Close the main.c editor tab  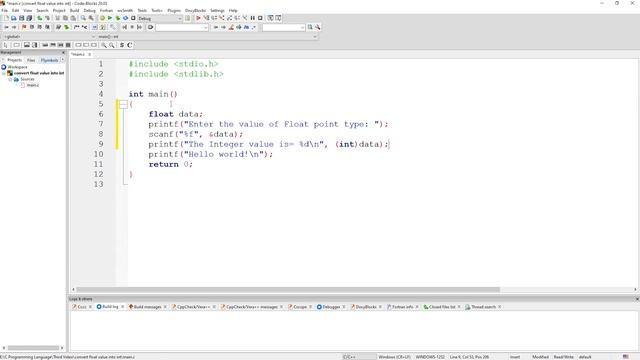[x=89, y=54]
